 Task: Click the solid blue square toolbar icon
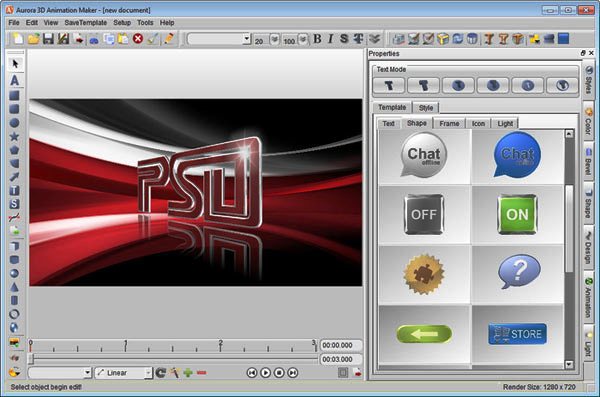pyautogui.click(x=563, y=39)
